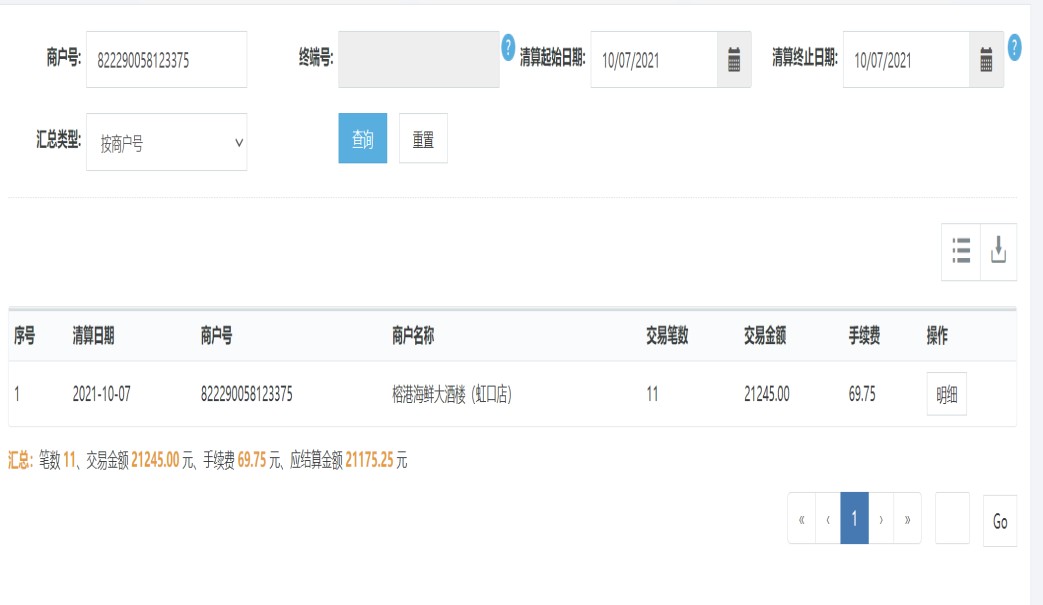This screenshot has height=605, width=1043.
Task: Go to last page with » button
Action: (907, 519)
